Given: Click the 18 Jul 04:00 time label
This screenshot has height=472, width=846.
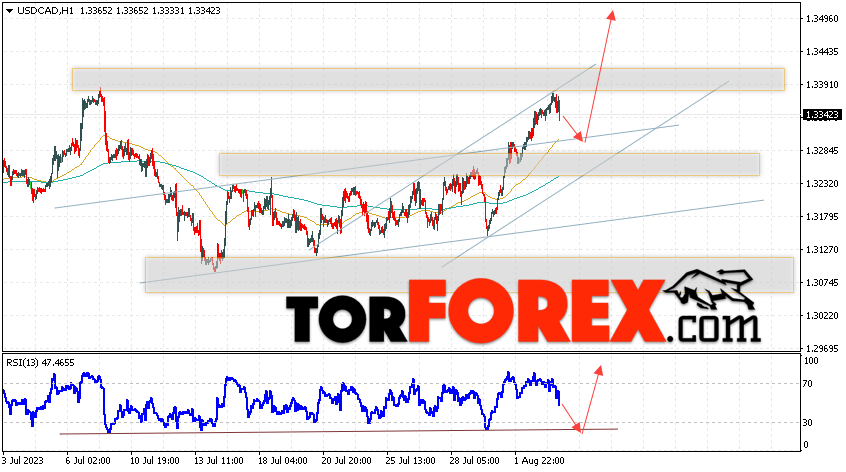Looking at the screenshot, I should point(283,461).
